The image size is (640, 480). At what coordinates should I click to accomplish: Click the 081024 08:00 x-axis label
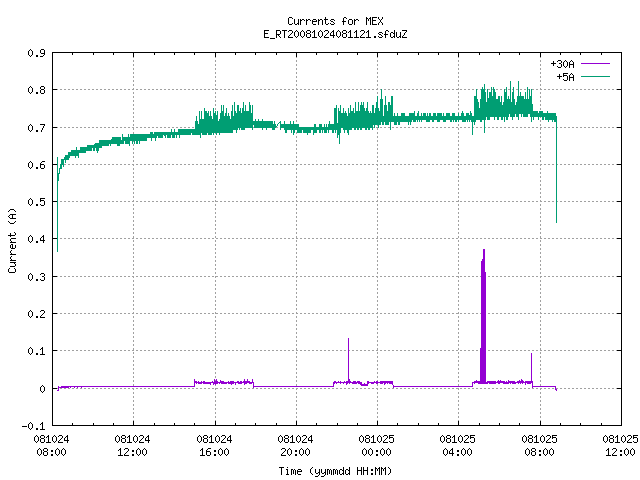(51, 445)
